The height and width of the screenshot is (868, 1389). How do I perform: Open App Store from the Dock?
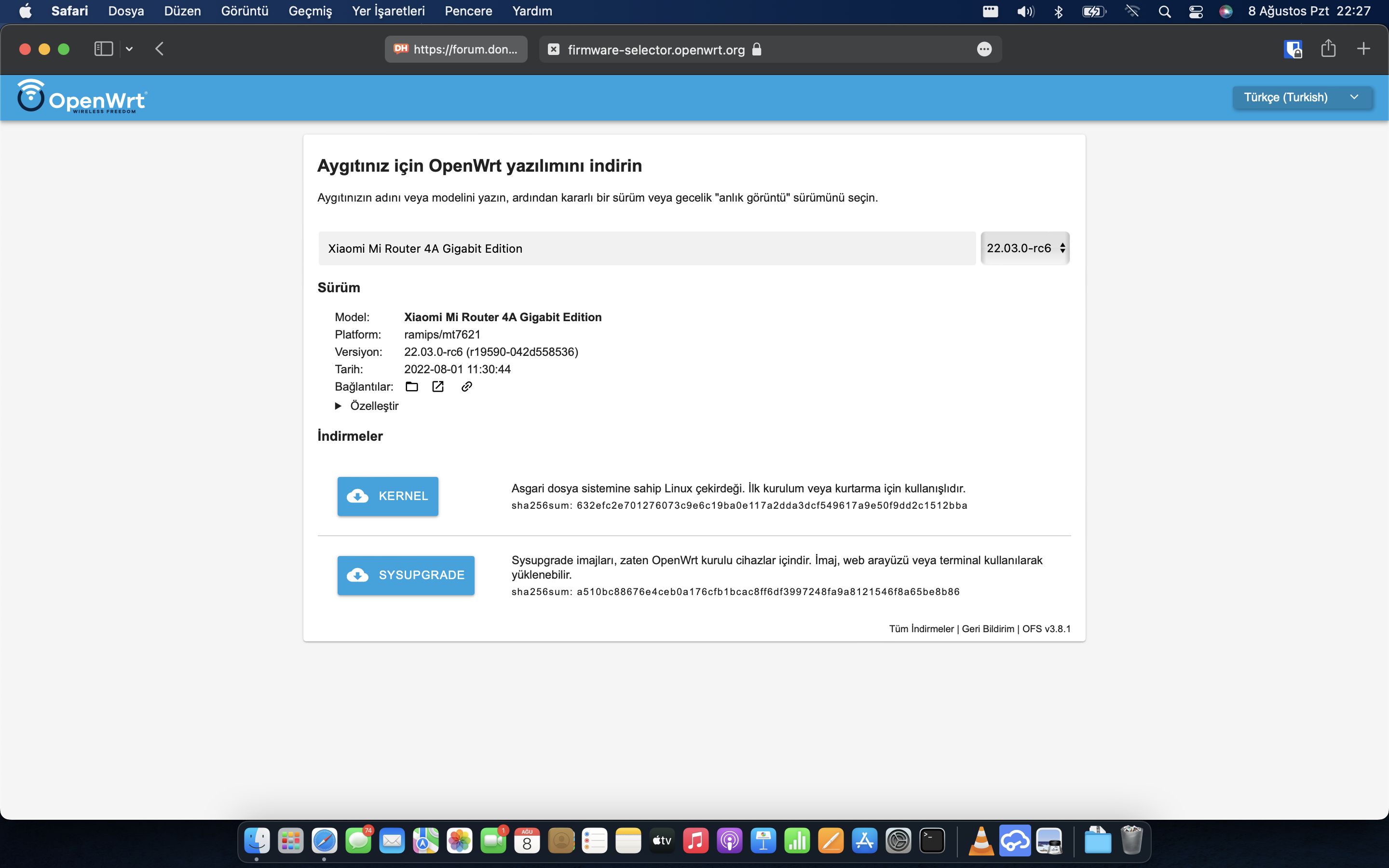[x=864, y=841]
